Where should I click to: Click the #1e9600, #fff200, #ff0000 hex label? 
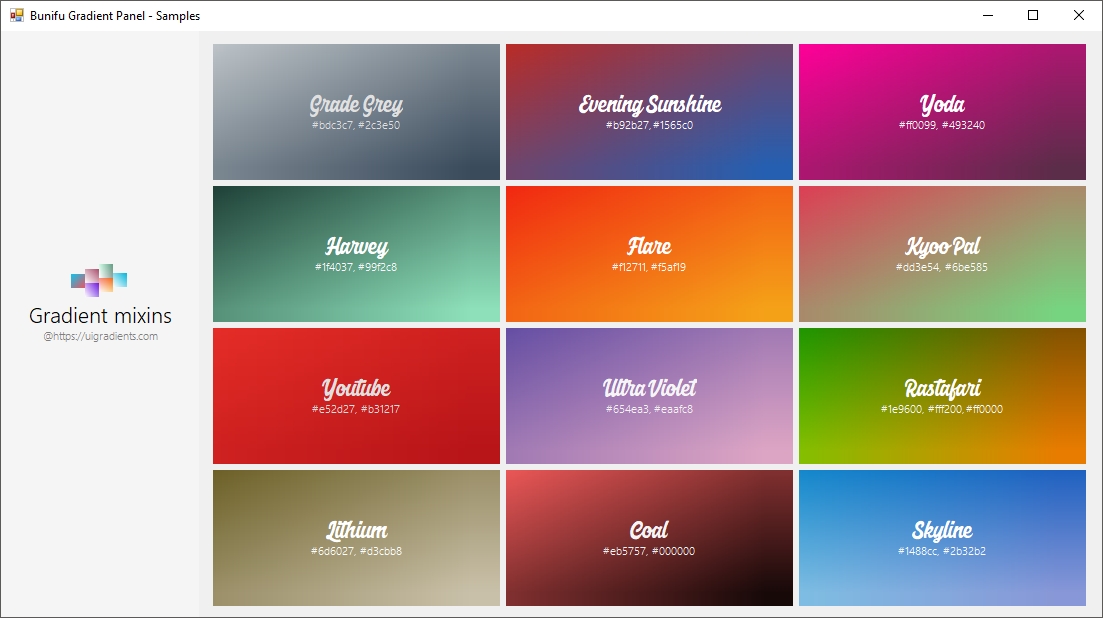click(x=942, y=409)
